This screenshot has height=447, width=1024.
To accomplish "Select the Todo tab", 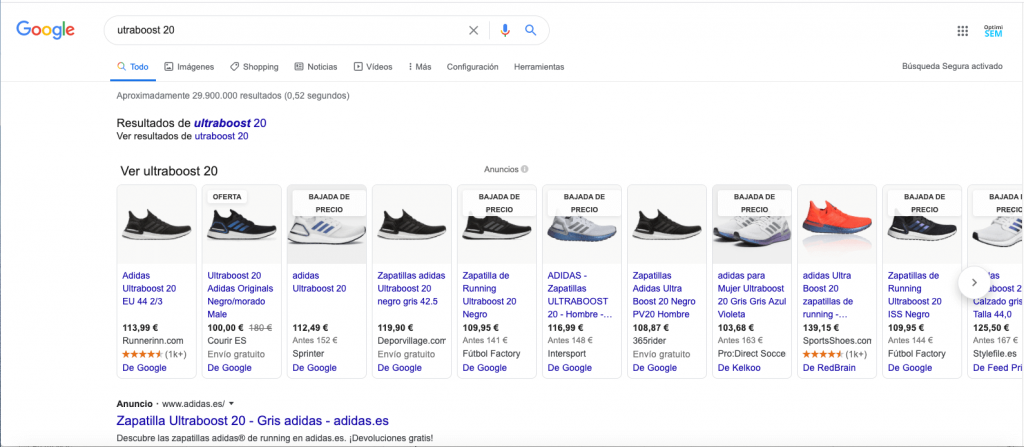I will click(133, 67).
